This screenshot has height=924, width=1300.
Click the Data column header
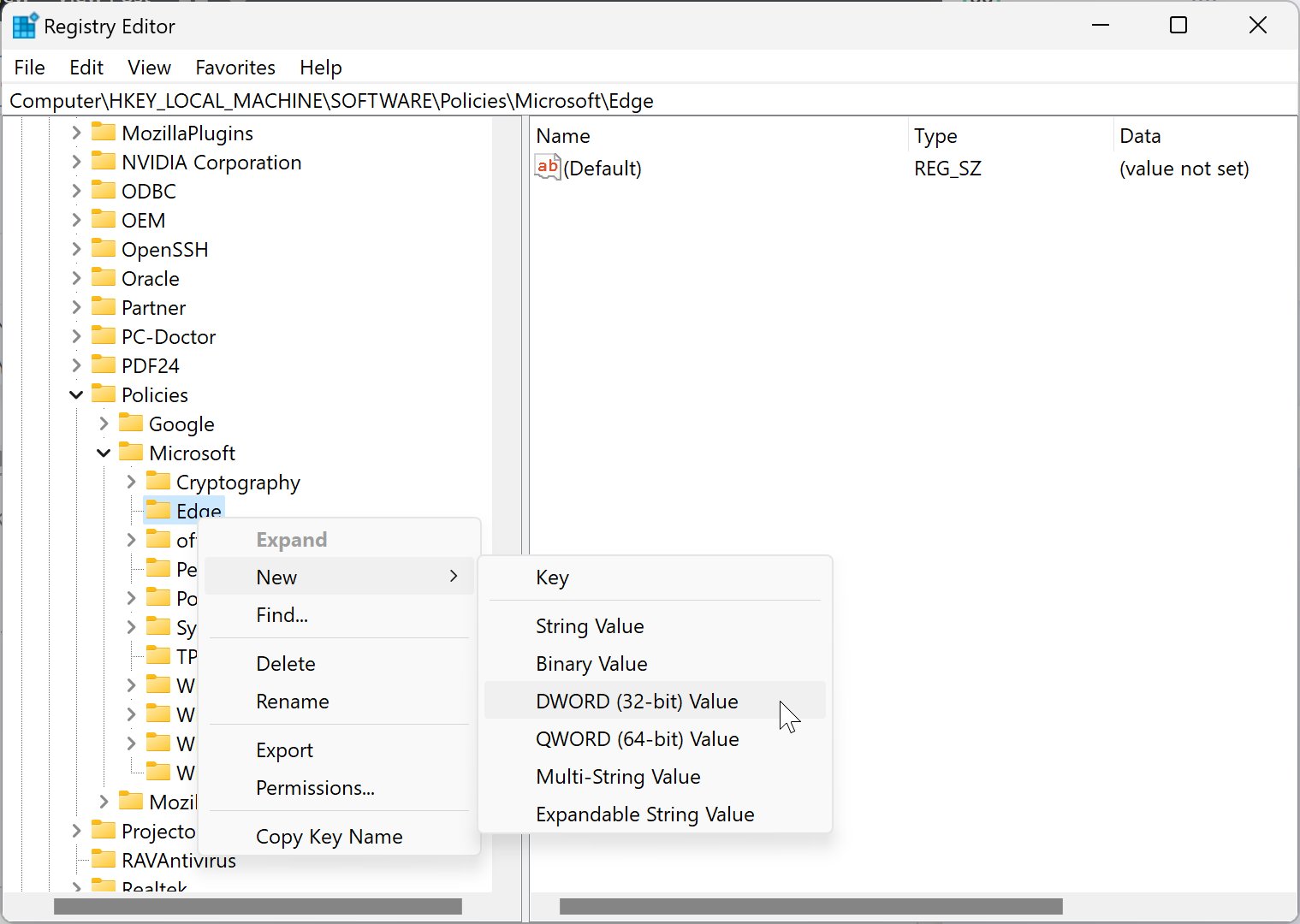point(1205,136)
